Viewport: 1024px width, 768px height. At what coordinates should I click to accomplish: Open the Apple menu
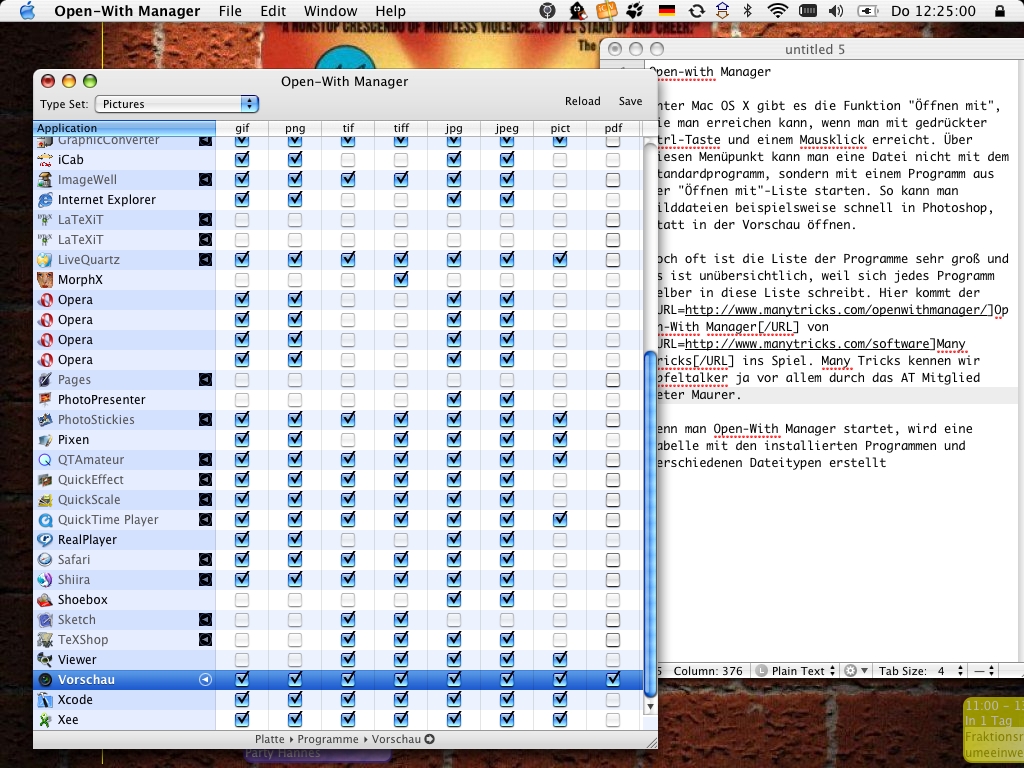[x=27, y=10]
